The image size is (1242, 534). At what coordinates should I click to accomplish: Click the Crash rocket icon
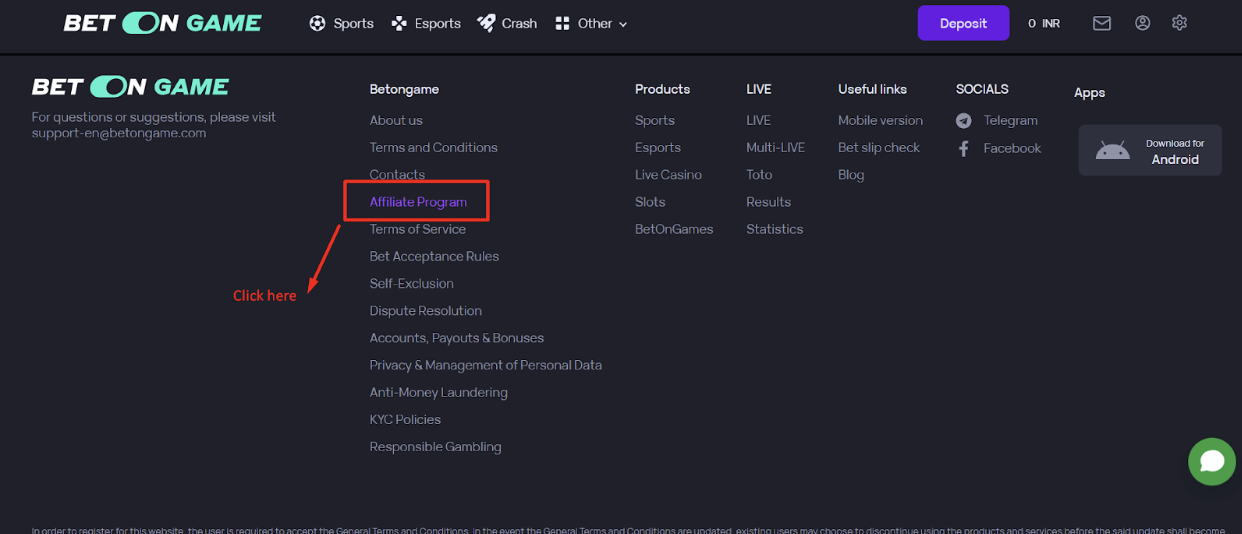(x=486, y=23)
